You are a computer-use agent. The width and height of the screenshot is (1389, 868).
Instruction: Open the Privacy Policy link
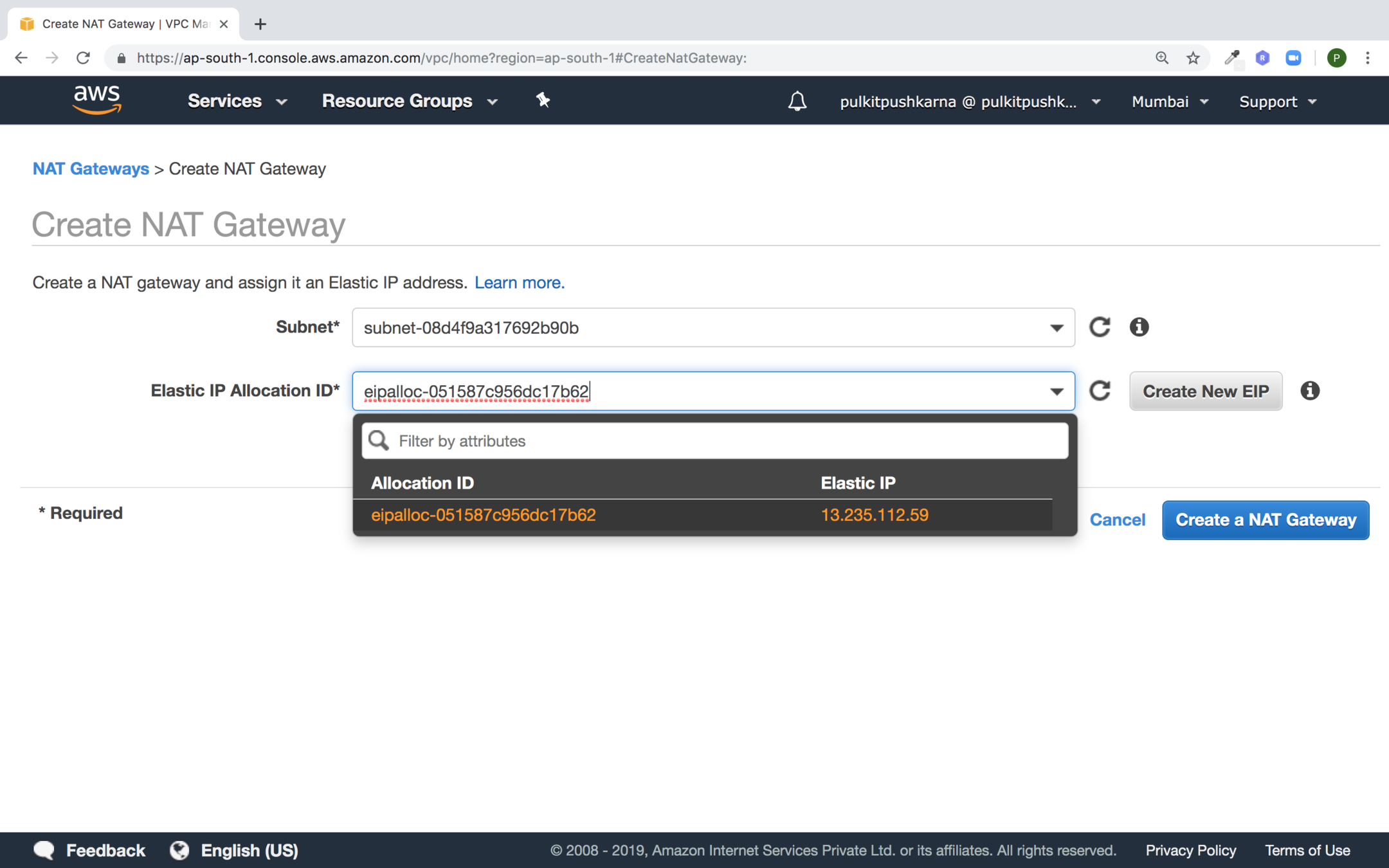(1191, 850)
